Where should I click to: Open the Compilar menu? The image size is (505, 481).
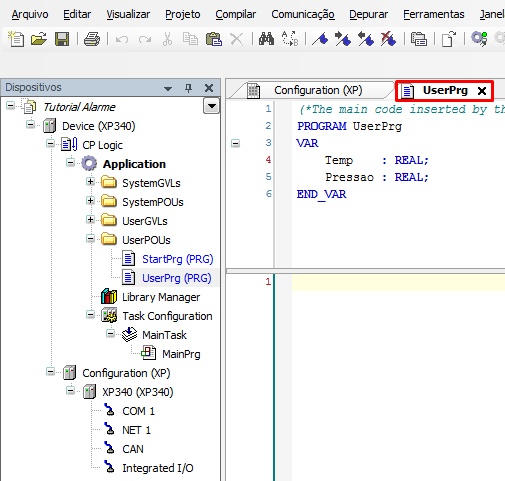(235, 14)
